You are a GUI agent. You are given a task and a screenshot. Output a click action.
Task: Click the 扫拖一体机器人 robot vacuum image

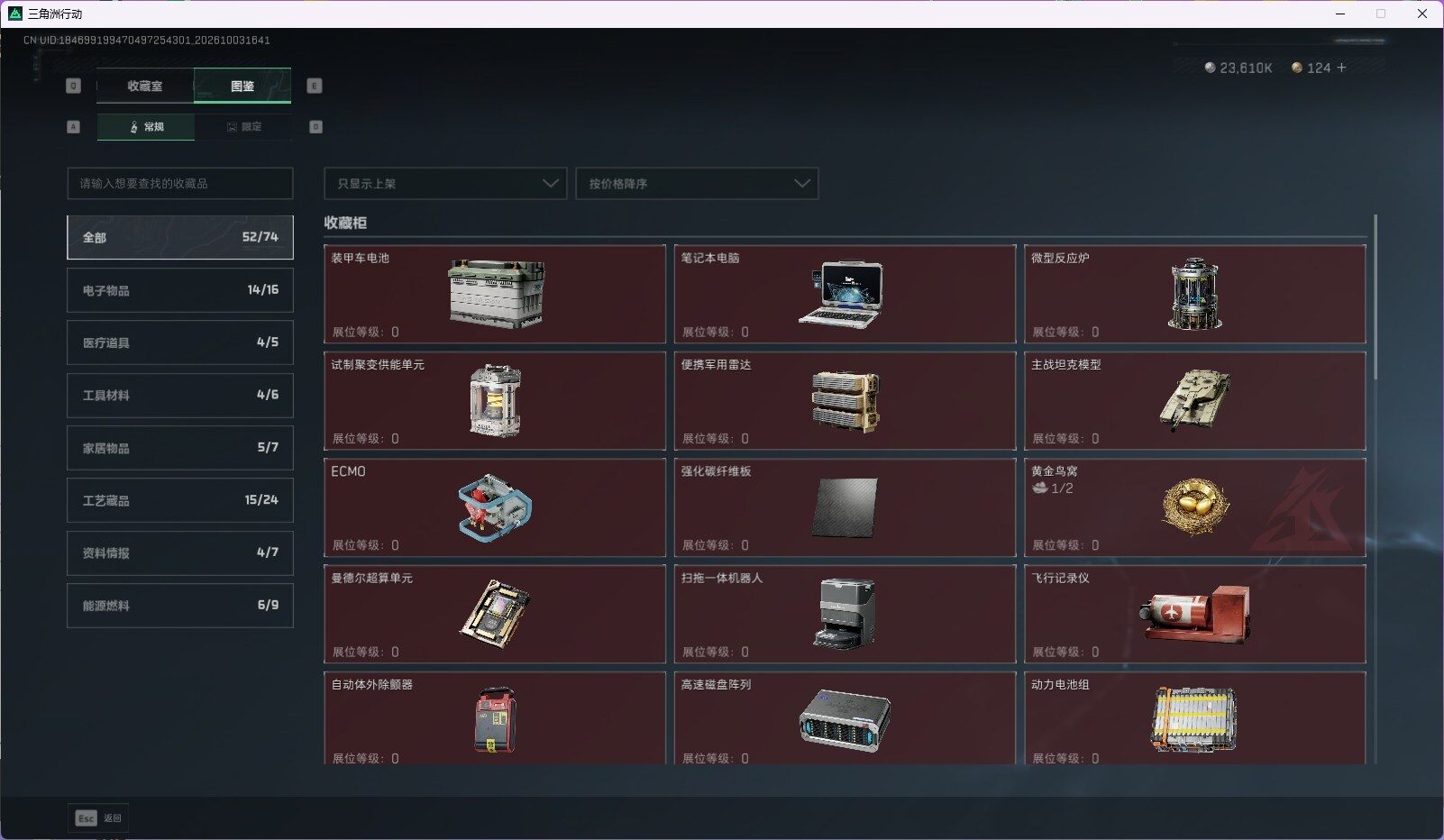pyautogui.click(x=845, y=614)
